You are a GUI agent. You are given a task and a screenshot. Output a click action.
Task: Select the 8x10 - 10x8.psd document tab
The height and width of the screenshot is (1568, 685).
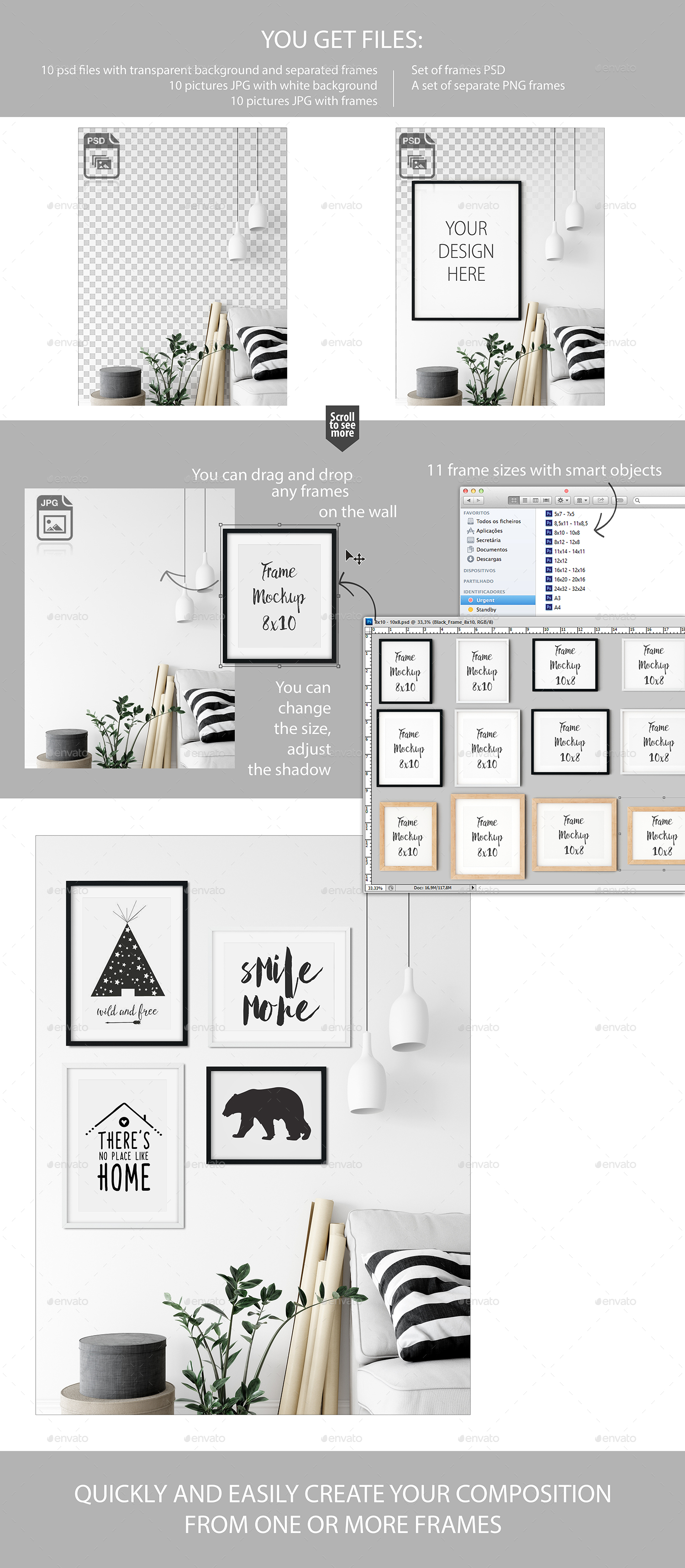pos(433,622)
